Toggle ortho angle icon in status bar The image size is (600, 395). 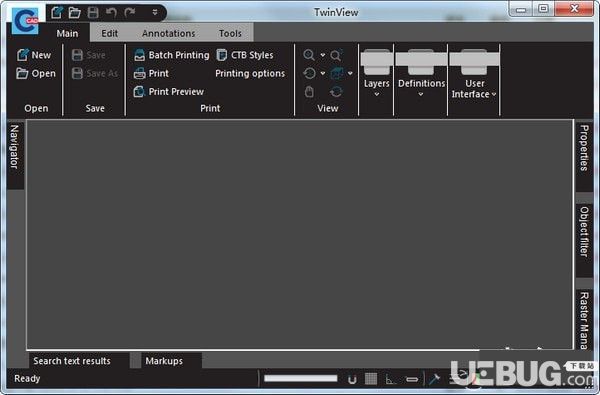pyautogui.click(x=390, y=379)
